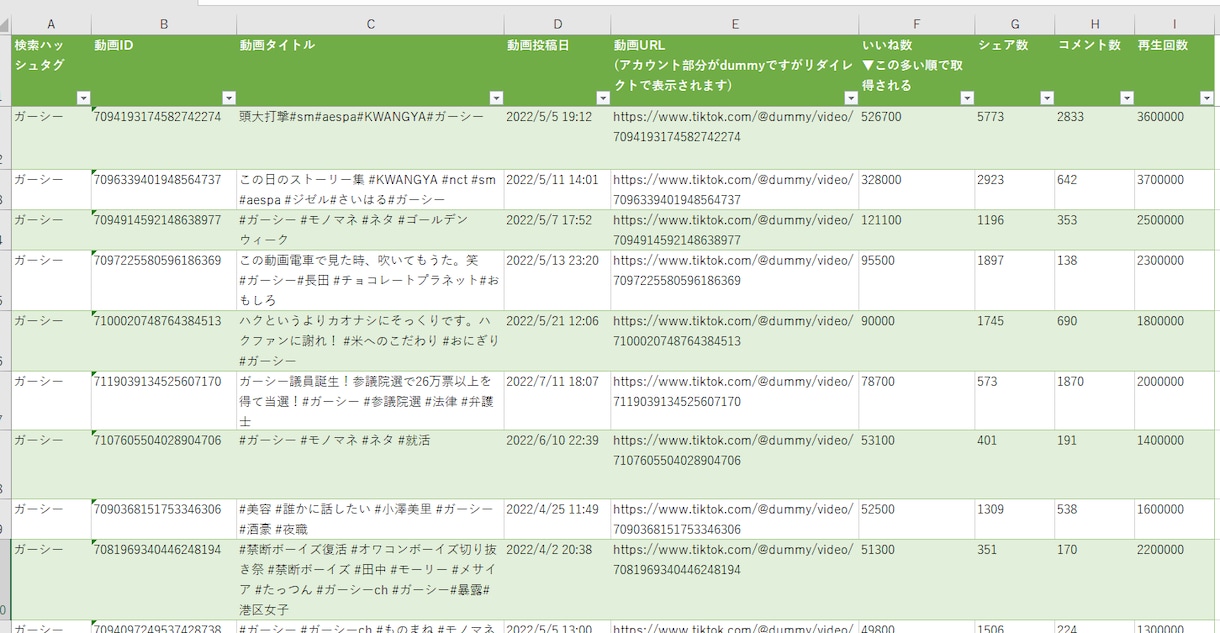Select title cell starting #美容 #誰かに話したい

(x=371, y=519)
